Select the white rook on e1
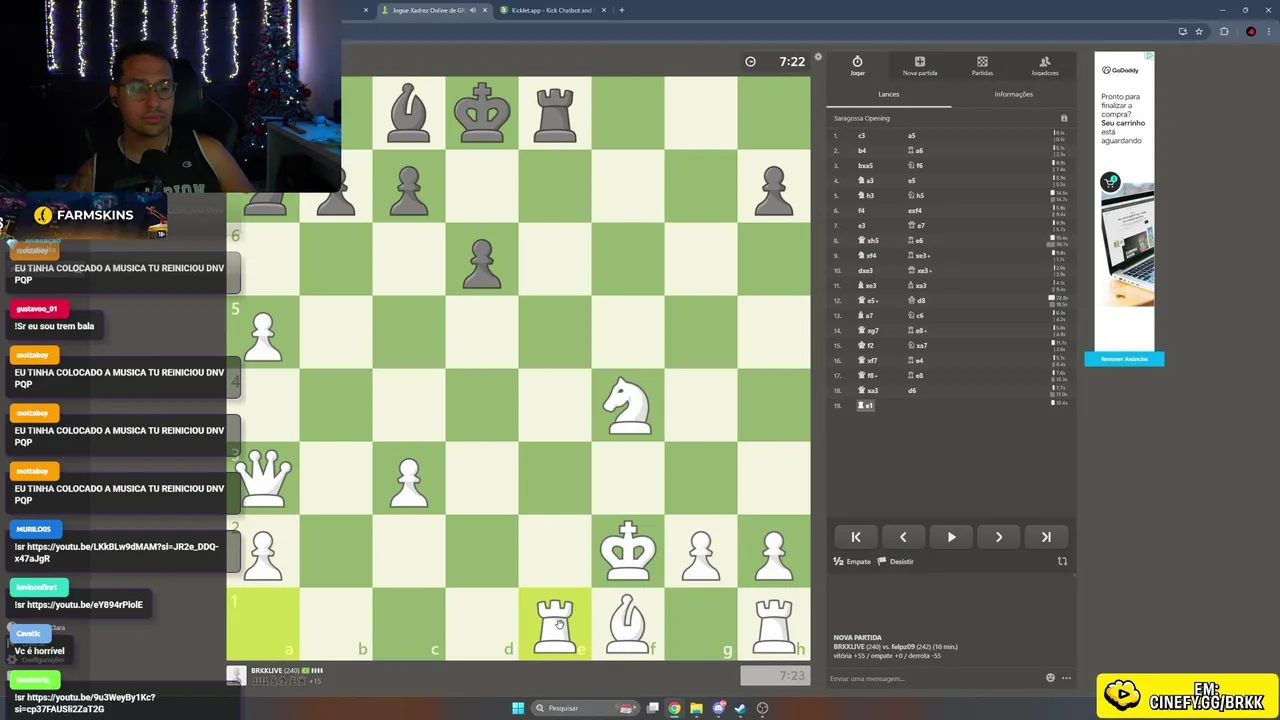Screen dimensions: 1280x720 click(x=555, y=624)
